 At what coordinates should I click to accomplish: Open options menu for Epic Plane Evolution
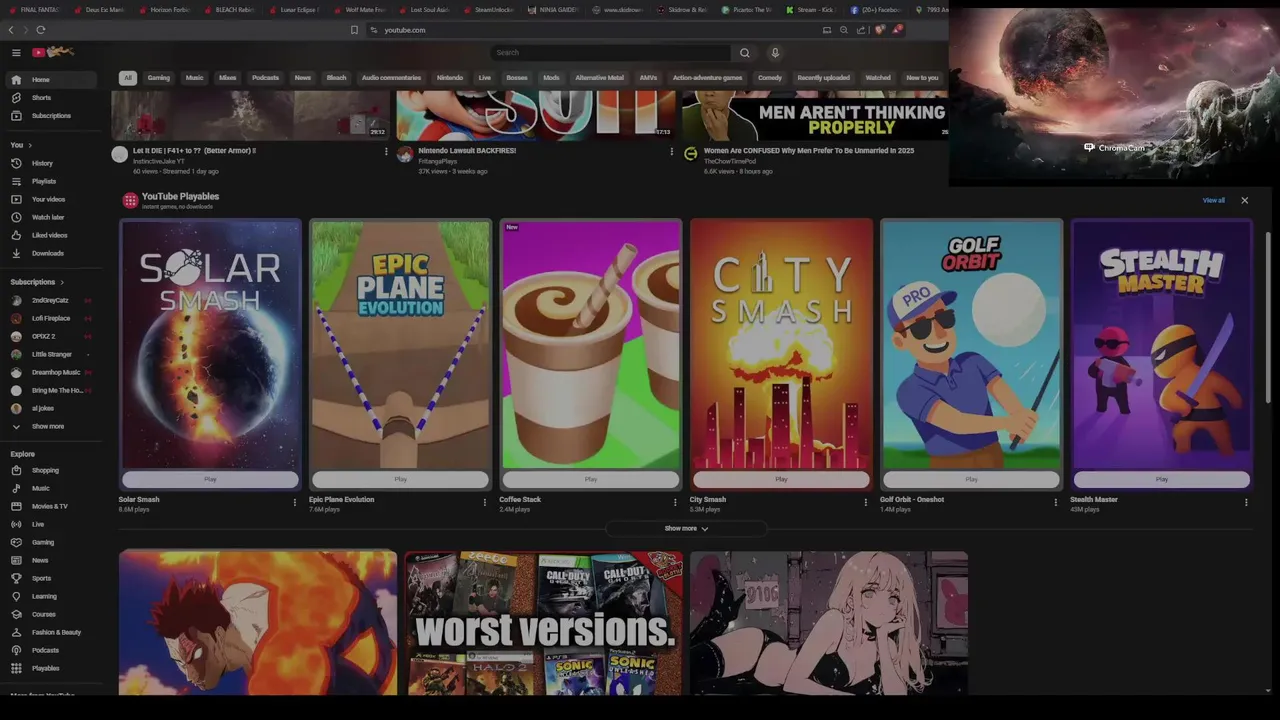(x=485, y=502)
